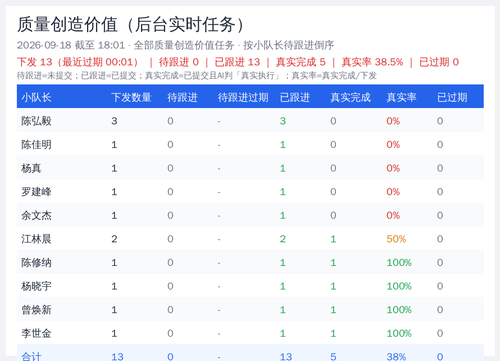Click 0% 真实率 in 余文杰 row

click(393, 216)
